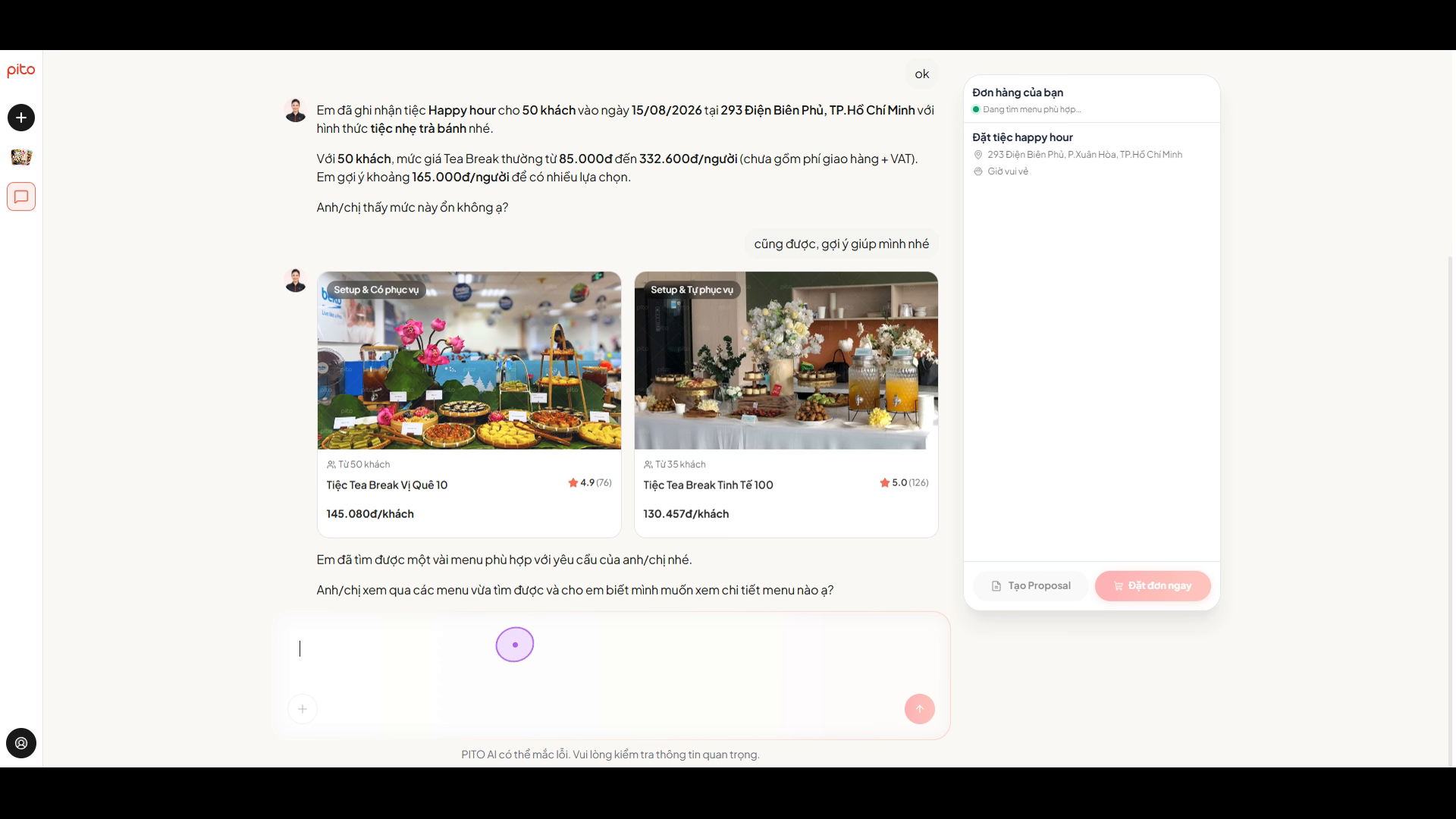Viewport: 1456px width, 819px height.
Task: Click the 4.9 star rating
Action: tap(590, 482)
